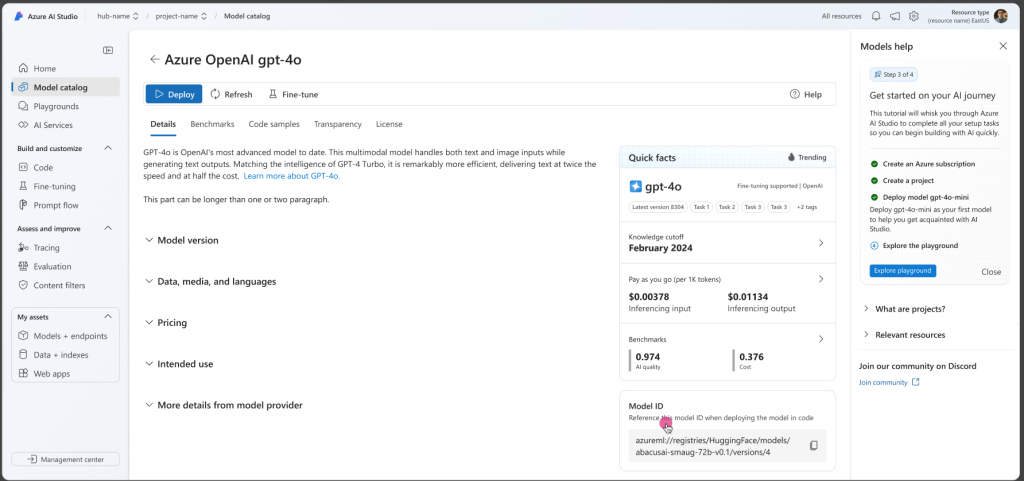The width and height of the screenshot is (1024, 481).
Task: Expand Data, media, and languages section
Action: [x=210, y=282]
